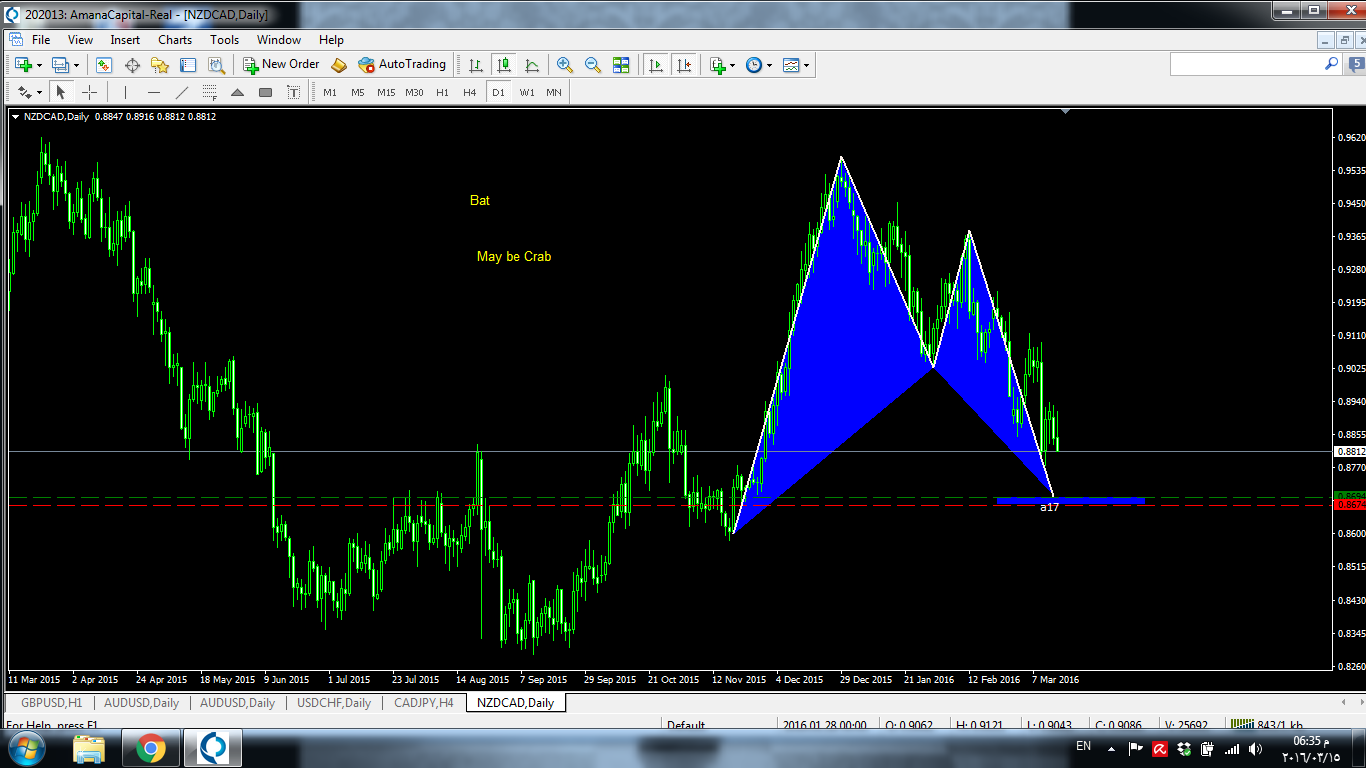Screen dimensions: 1366x768
Task: Zoom in on the chart
Action: tap(565, 64)
